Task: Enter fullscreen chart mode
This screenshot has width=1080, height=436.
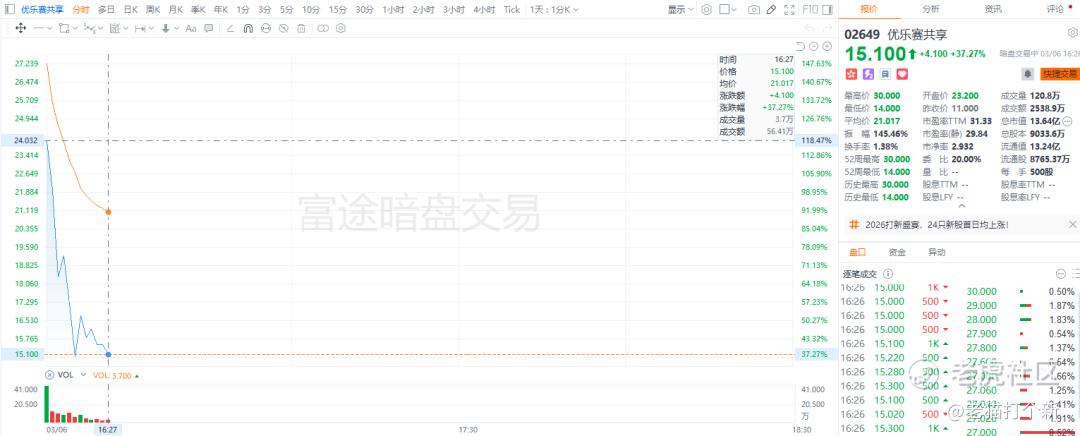Action: (x=790, y=10)
